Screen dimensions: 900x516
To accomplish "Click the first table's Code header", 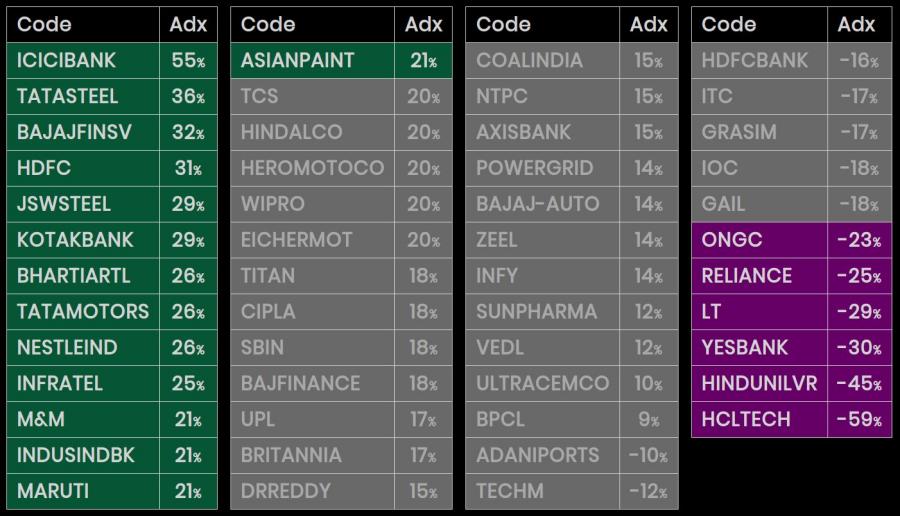I will tap(83, 25).
